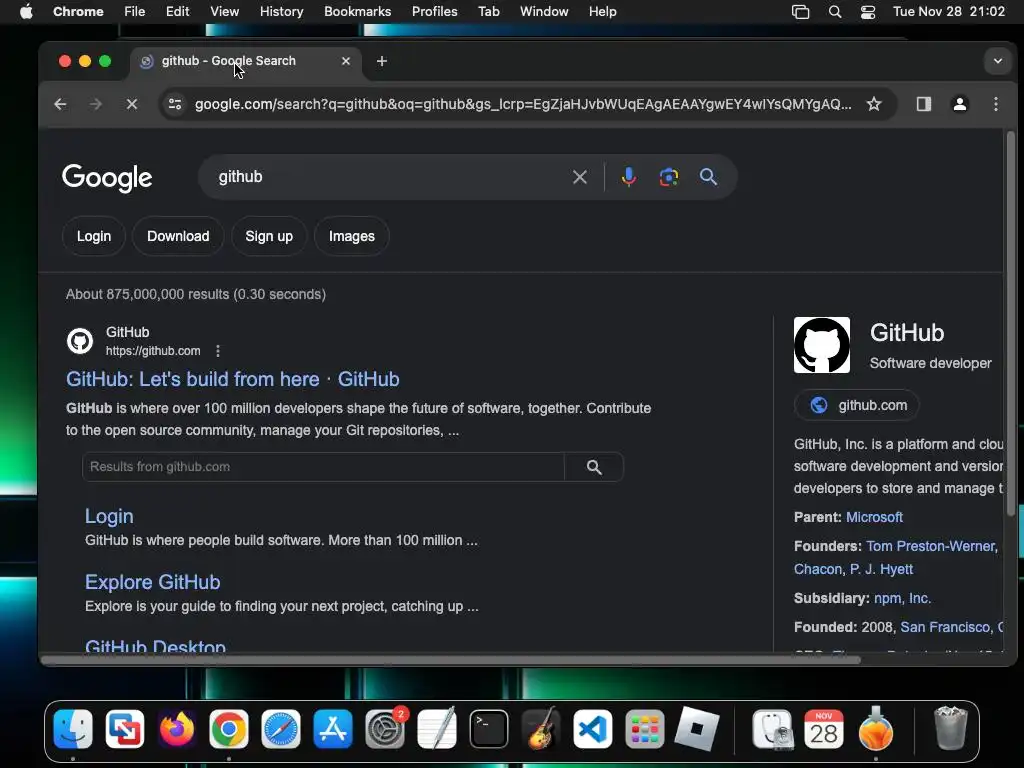This screenshot has height=768, width=1024.
Task: Open Microsoft parent link
Action: [x=874, y=517]
